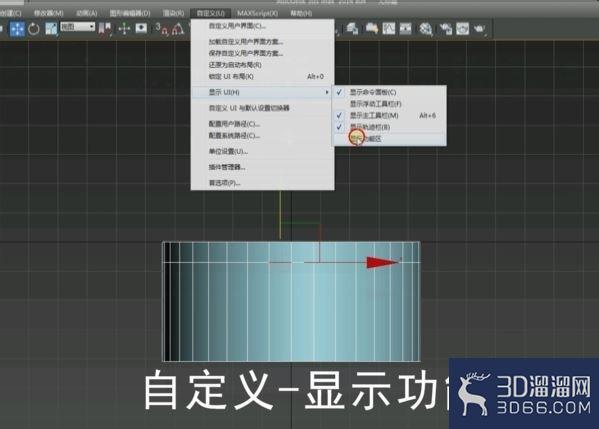Check 显示浮动工具栏(F) in submenu
Image resolution: width=599 pixels, height=429 pixels.
click(389, 104)
